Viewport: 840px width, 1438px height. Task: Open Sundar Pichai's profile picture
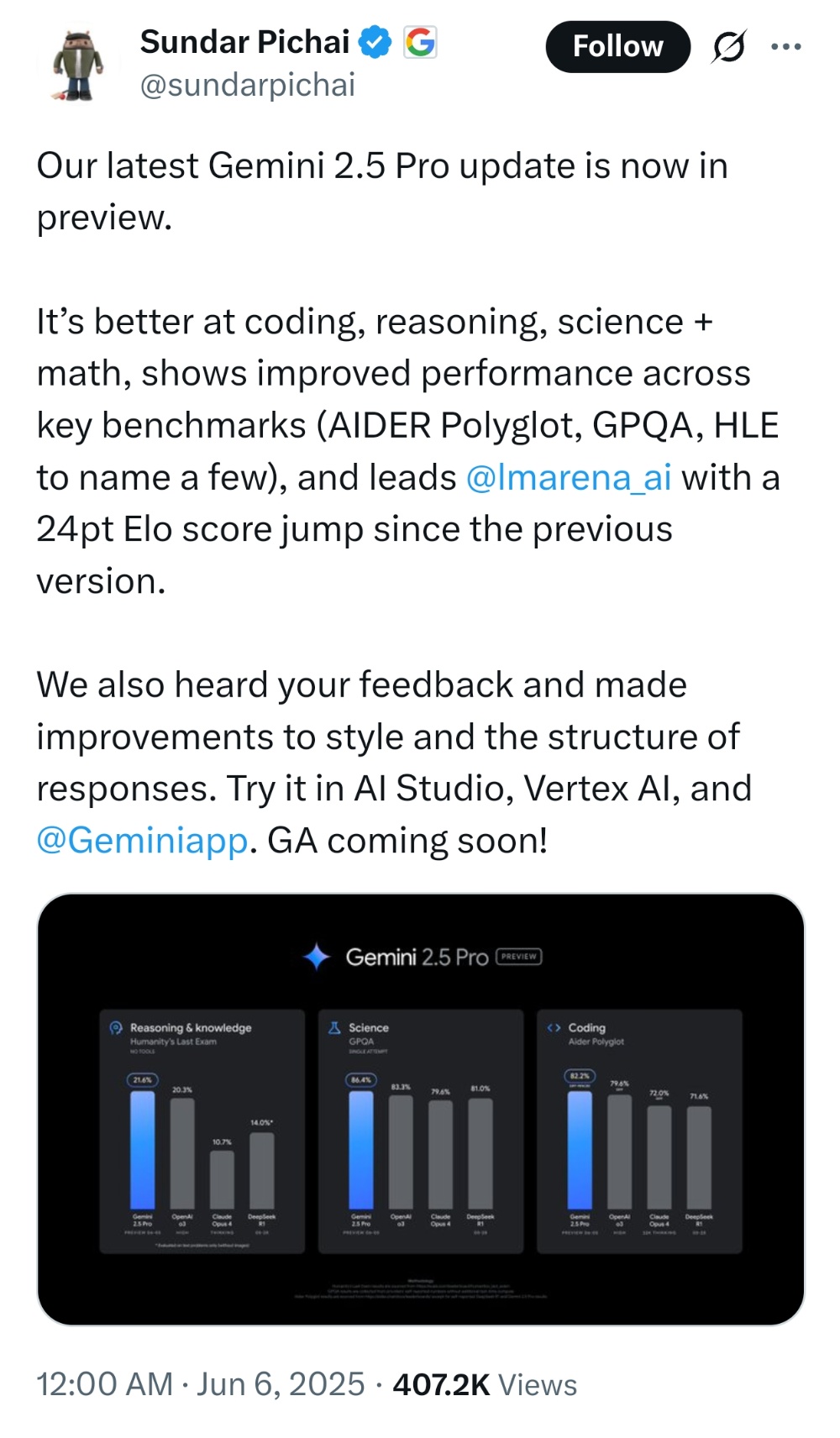[x=78, y=63]
